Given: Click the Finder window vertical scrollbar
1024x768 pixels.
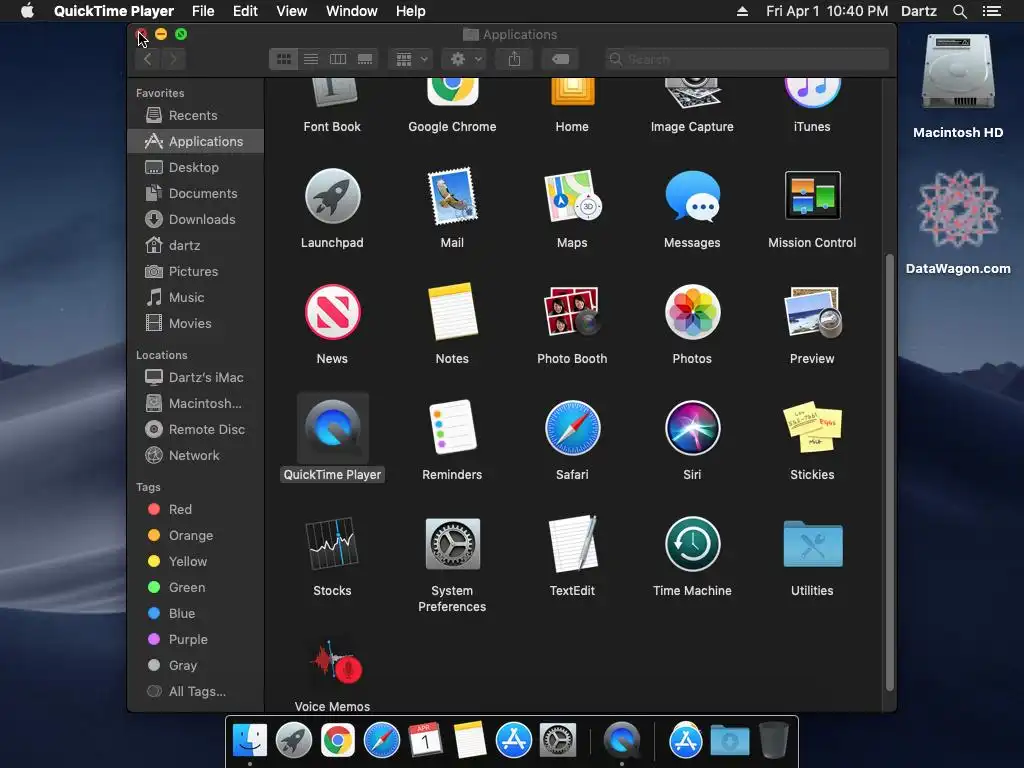Looking at the screenshot, I should click(x=889, y=473).
